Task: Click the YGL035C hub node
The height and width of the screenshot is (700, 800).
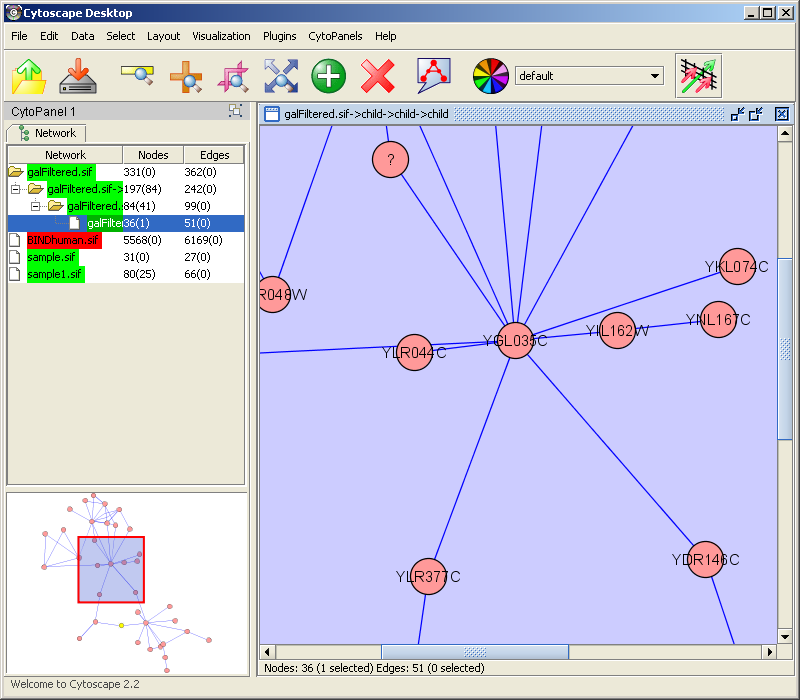Action: (x=515, y=340)
